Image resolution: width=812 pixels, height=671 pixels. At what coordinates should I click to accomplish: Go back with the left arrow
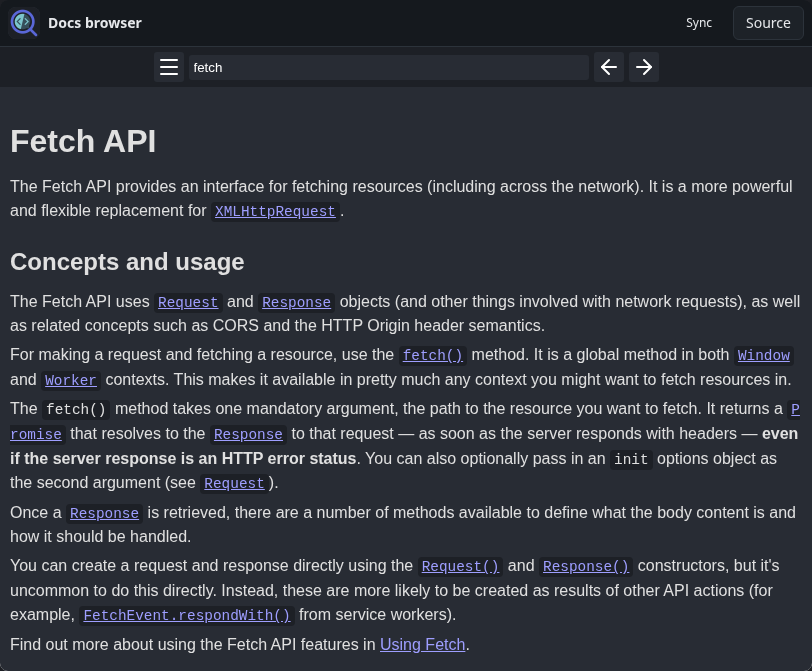(608, 67)
